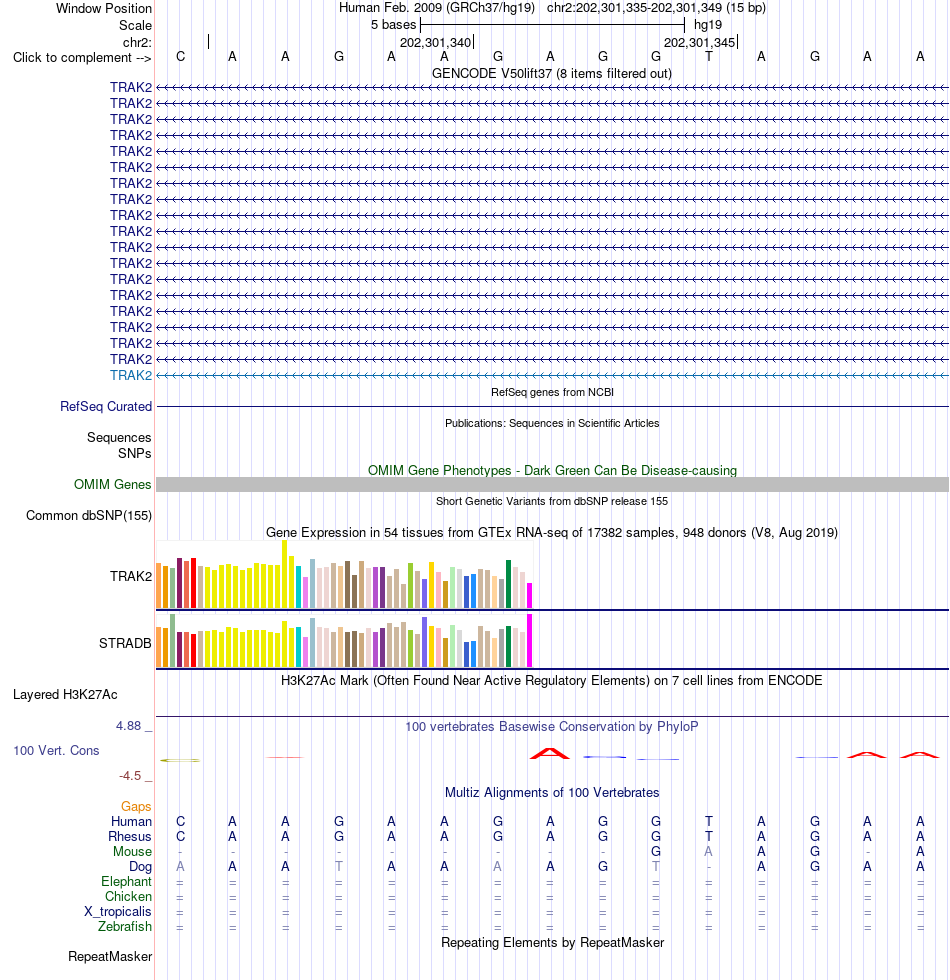Click OMIM Gene Phenotypes track title
Screen dimensions: 950x980
552,471
